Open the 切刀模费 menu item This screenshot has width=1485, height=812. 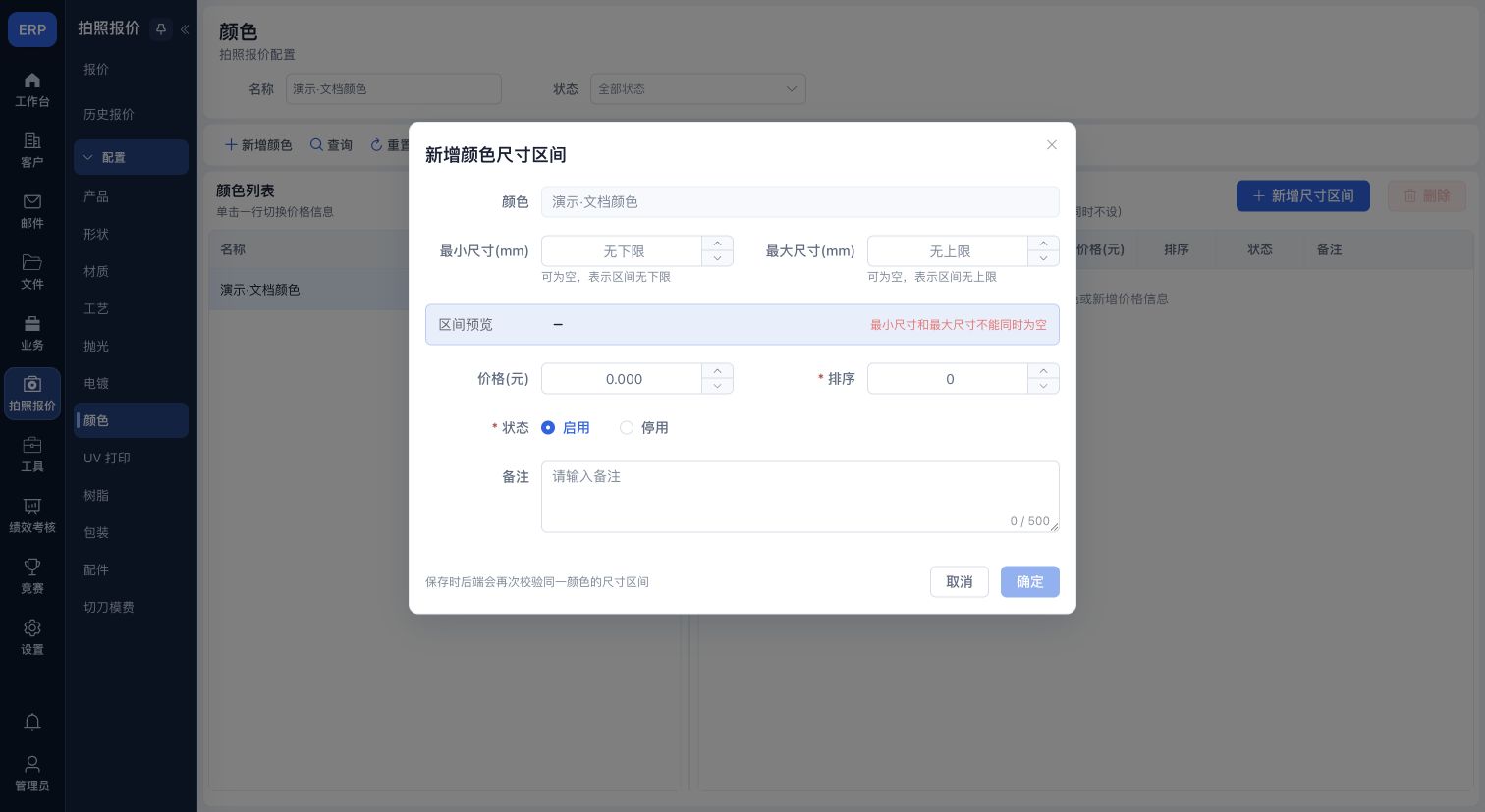(x=131, y=607)
